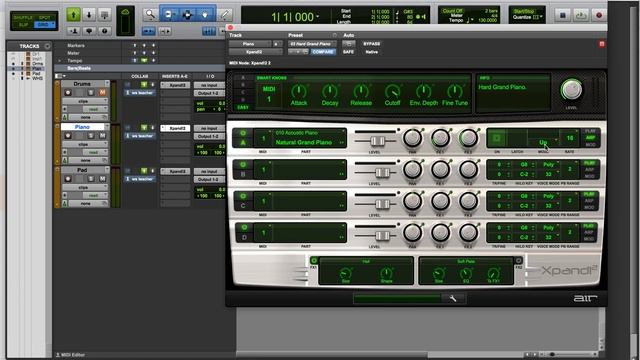Record-enable the Piano track
This screenshot has height=360, width=640.
(x=68, y=136)
